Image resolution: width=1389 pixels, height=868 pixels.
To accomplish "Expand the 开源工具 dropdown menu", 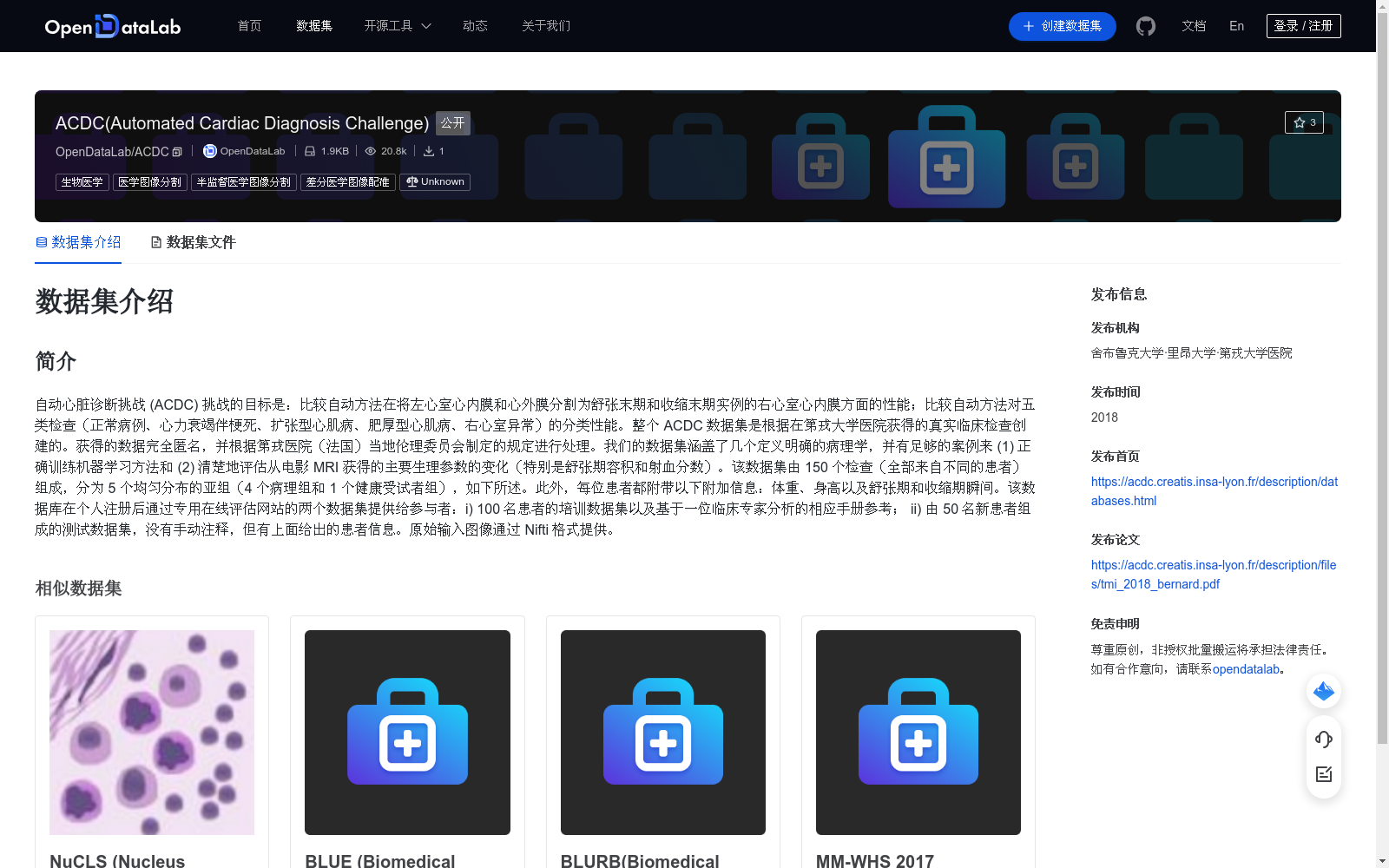I will (x=398, y=26).
